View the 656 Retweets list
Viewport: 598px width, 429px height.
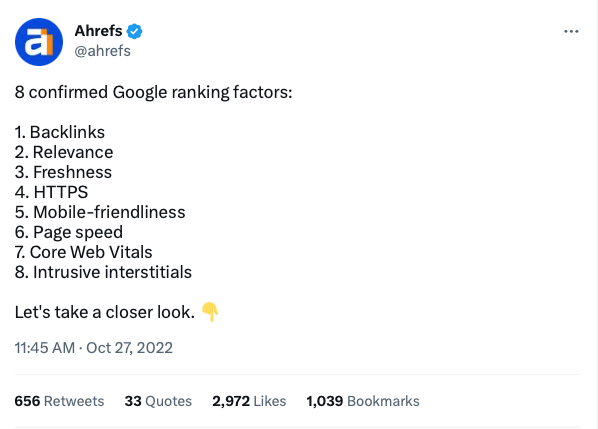pos(59,401)
